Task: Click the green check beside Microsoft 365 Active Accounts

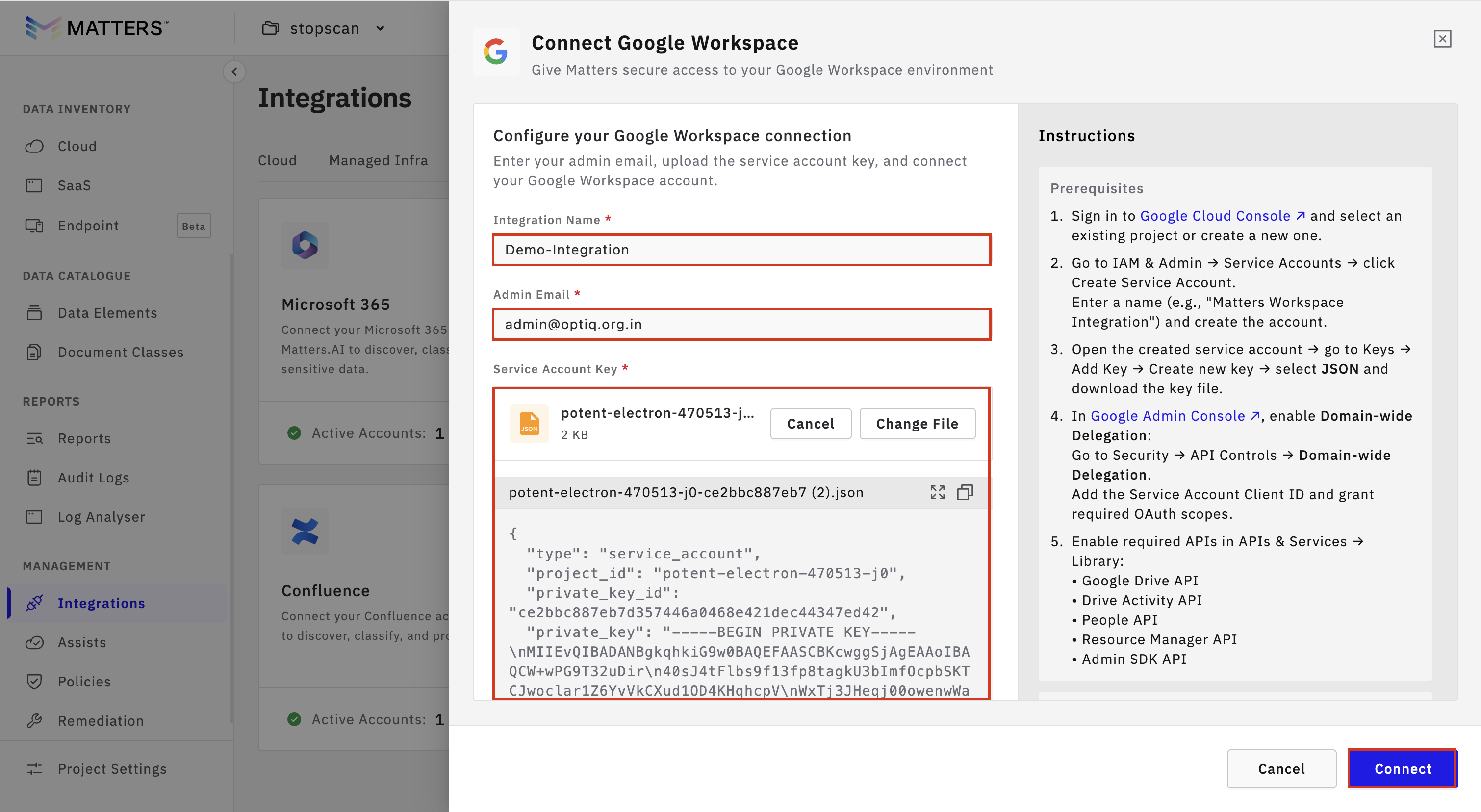Action: pos(294,432)
